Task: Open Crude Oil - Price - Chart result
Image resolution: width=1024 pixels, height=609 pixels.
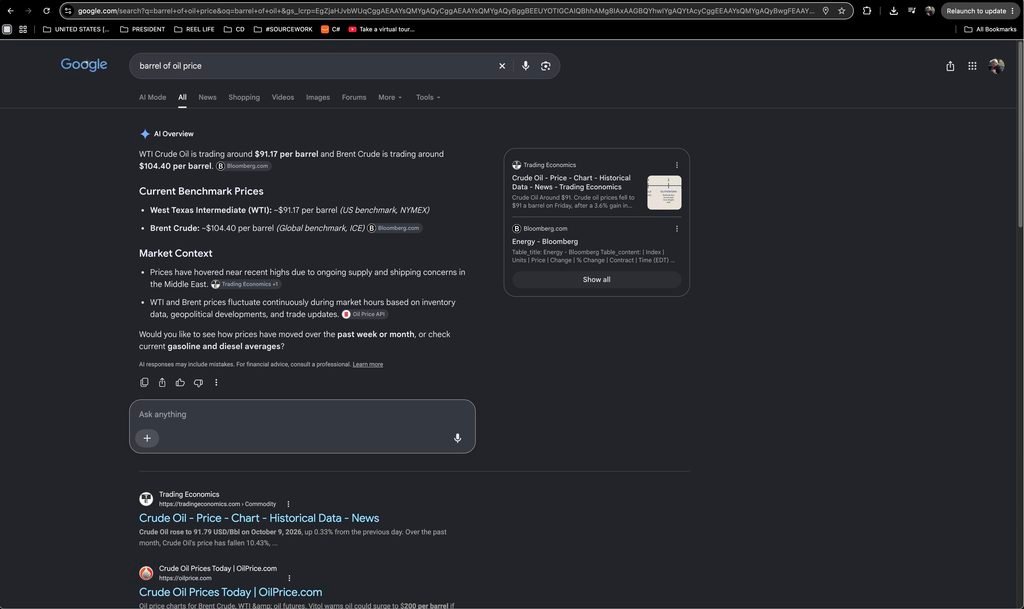Action: click(x=259, y=518)
